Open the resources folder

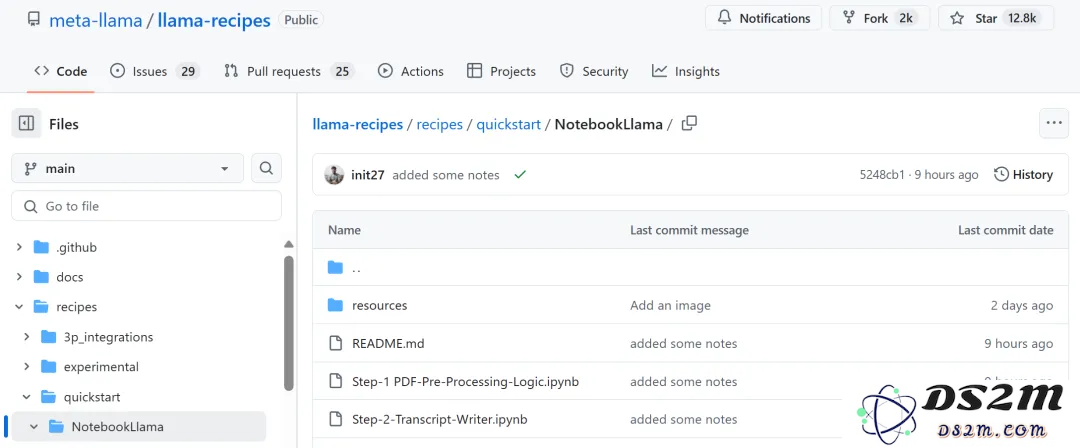(x=380, y=305)
